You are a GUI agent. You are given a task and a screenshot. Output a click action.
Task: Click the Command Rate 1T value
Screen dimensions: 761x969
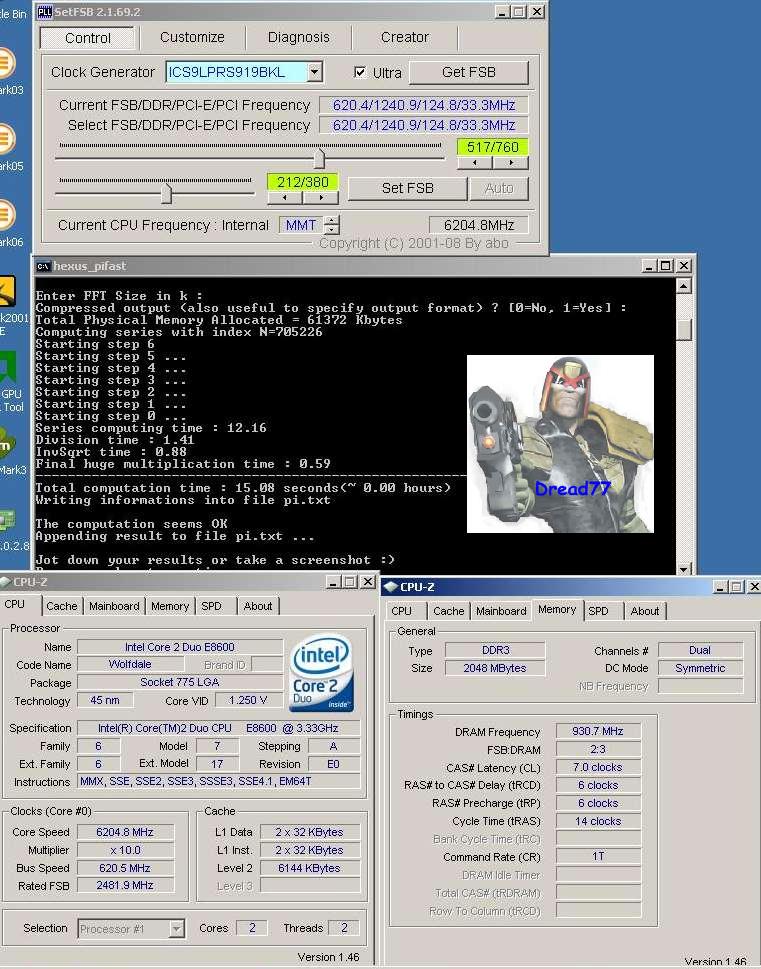click(598, 857)
